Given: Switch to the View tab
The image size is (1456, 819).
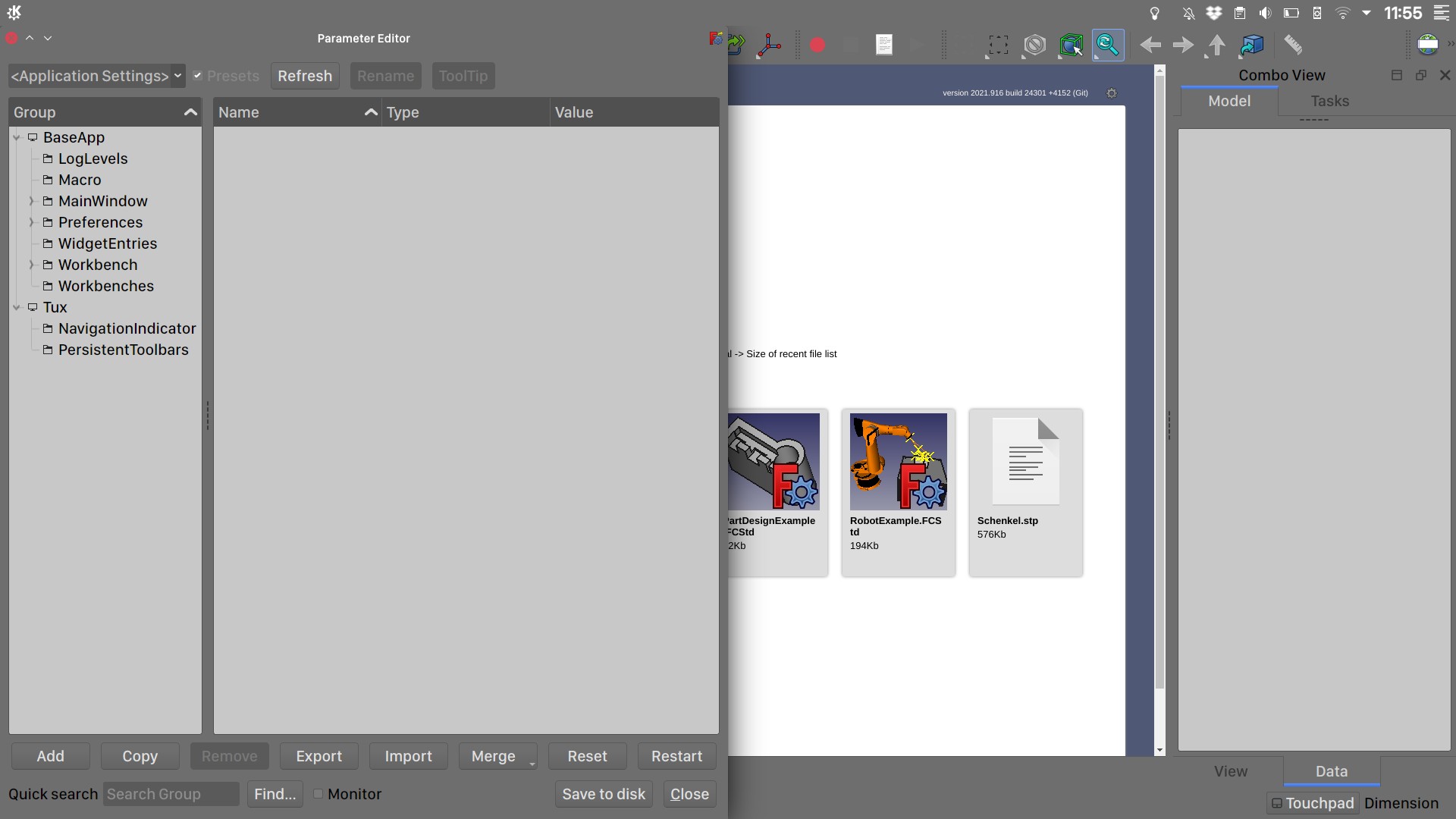Looking at the screenshot, I should [x=1230, y=771].
